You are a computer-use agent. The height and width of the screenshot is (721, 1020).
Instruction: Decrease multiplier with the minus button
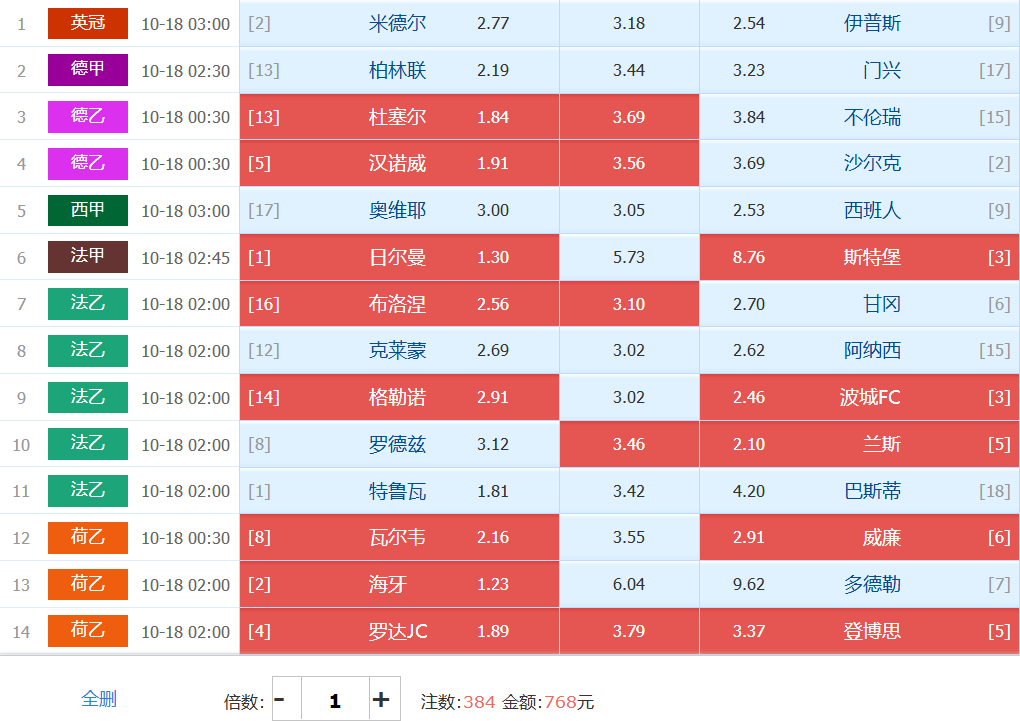tap(279, 700)
